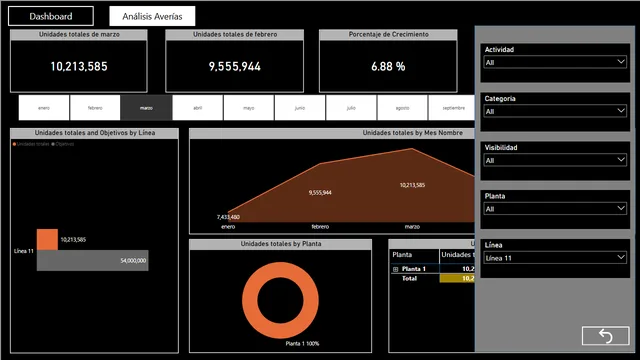The height and width of the screenshot is (360, 640).
Task: Click the 6.88 % growth card value
Action: point(388,67)
